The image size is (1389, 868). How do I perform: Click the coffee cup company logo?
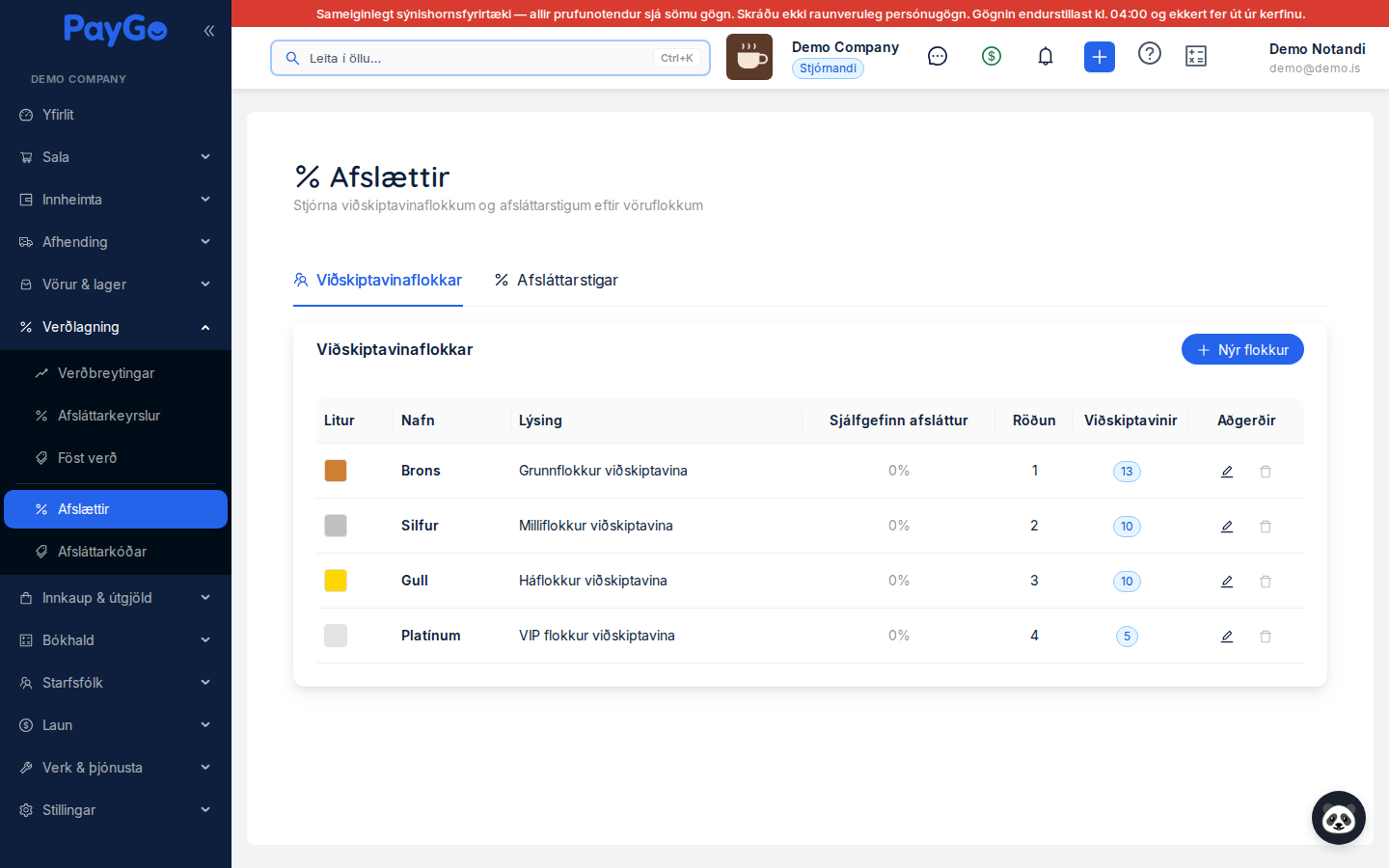tap(749, 57)
